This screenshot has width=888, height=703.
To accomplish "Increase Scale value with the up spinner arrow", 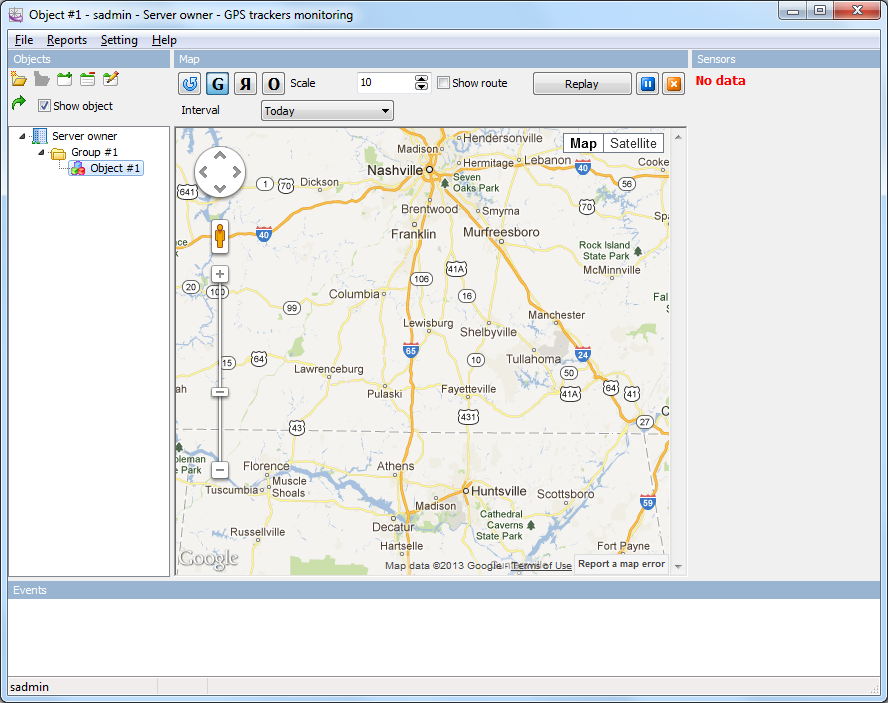I will [x=421, y=79].
